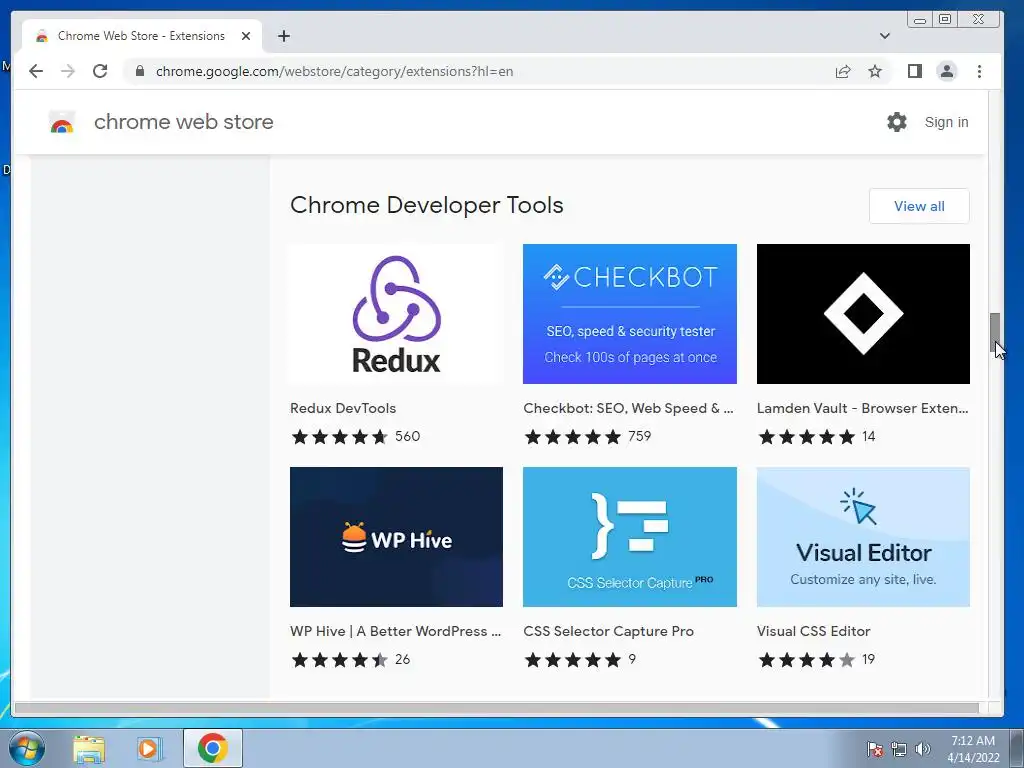Open the Redux DevTools thumbnail
Screen dimensions: 1024x768
[x=396, y=314]
